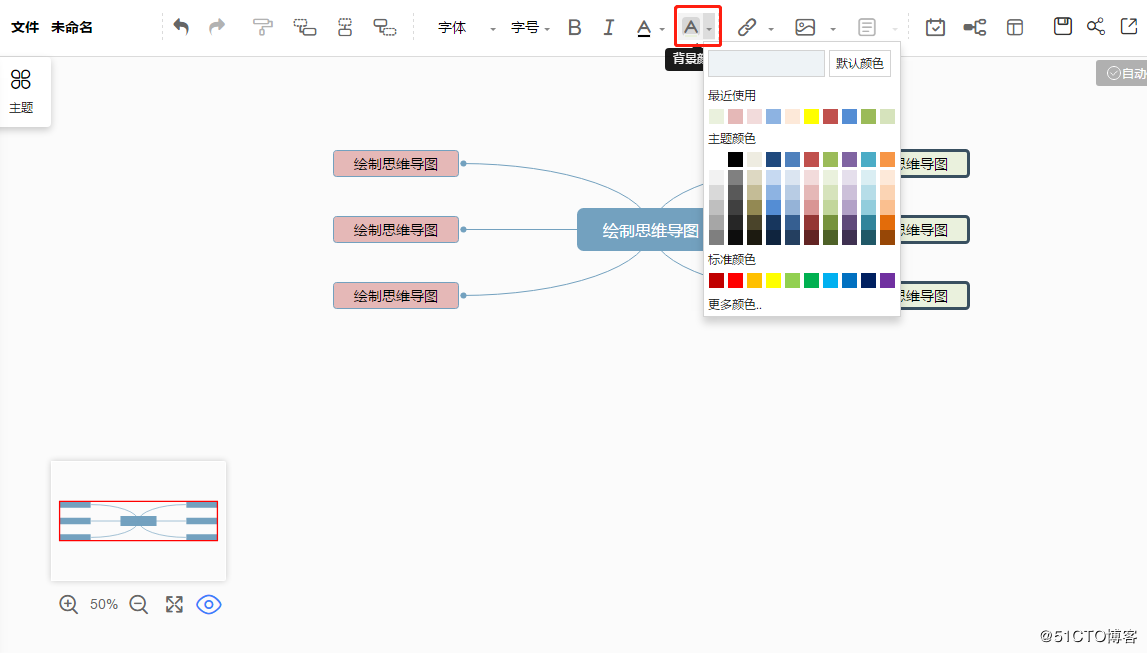Open the 字号 font size dropdown

pos(530,28)
